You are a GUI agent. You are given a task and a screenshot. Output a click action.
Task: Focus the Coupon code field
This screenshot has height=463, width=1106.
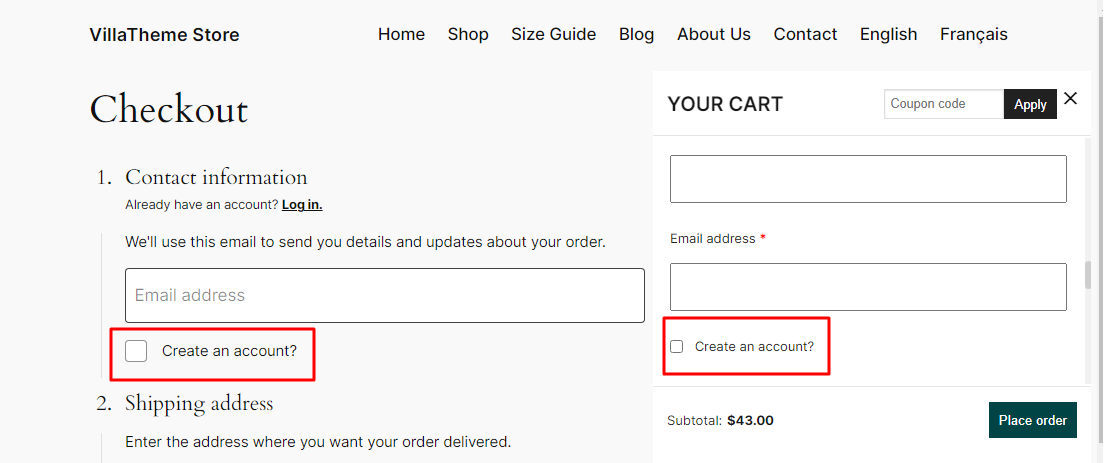944,104
